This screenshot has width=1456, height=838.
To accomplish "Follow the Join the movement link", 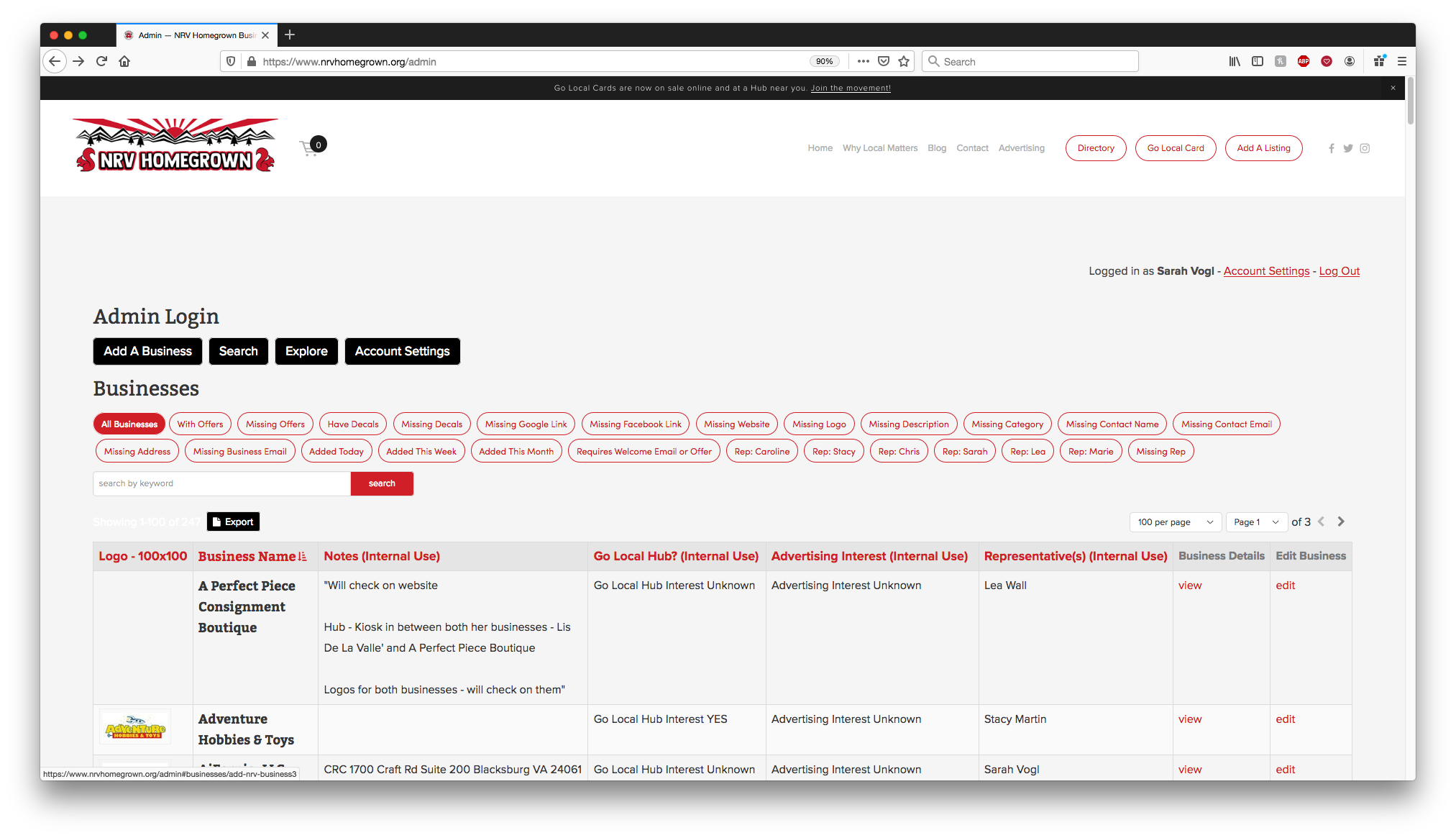I will click(x=851, y=88).
